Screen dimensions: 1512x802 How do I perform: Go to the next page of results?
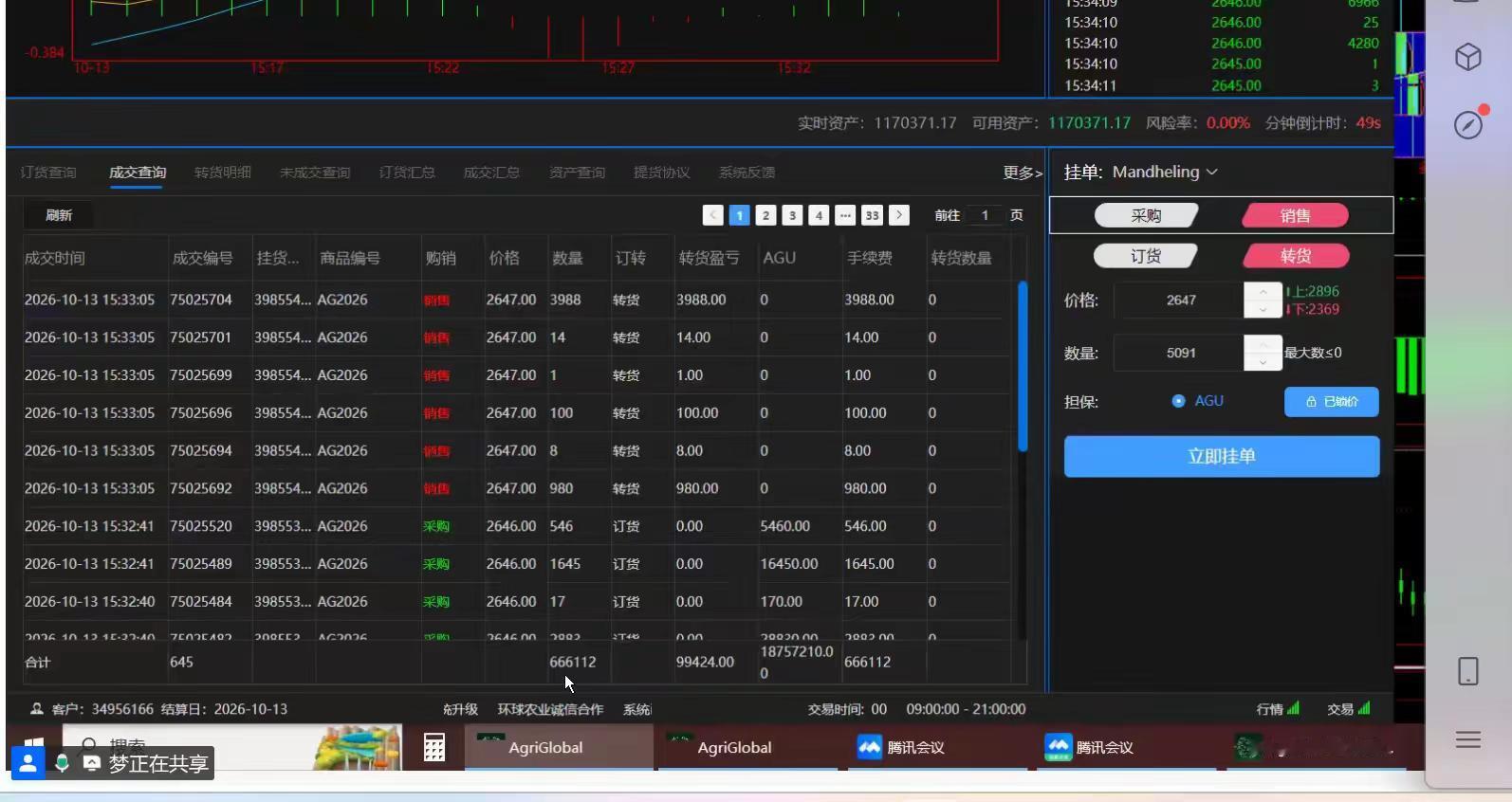(x=899, y=215)
